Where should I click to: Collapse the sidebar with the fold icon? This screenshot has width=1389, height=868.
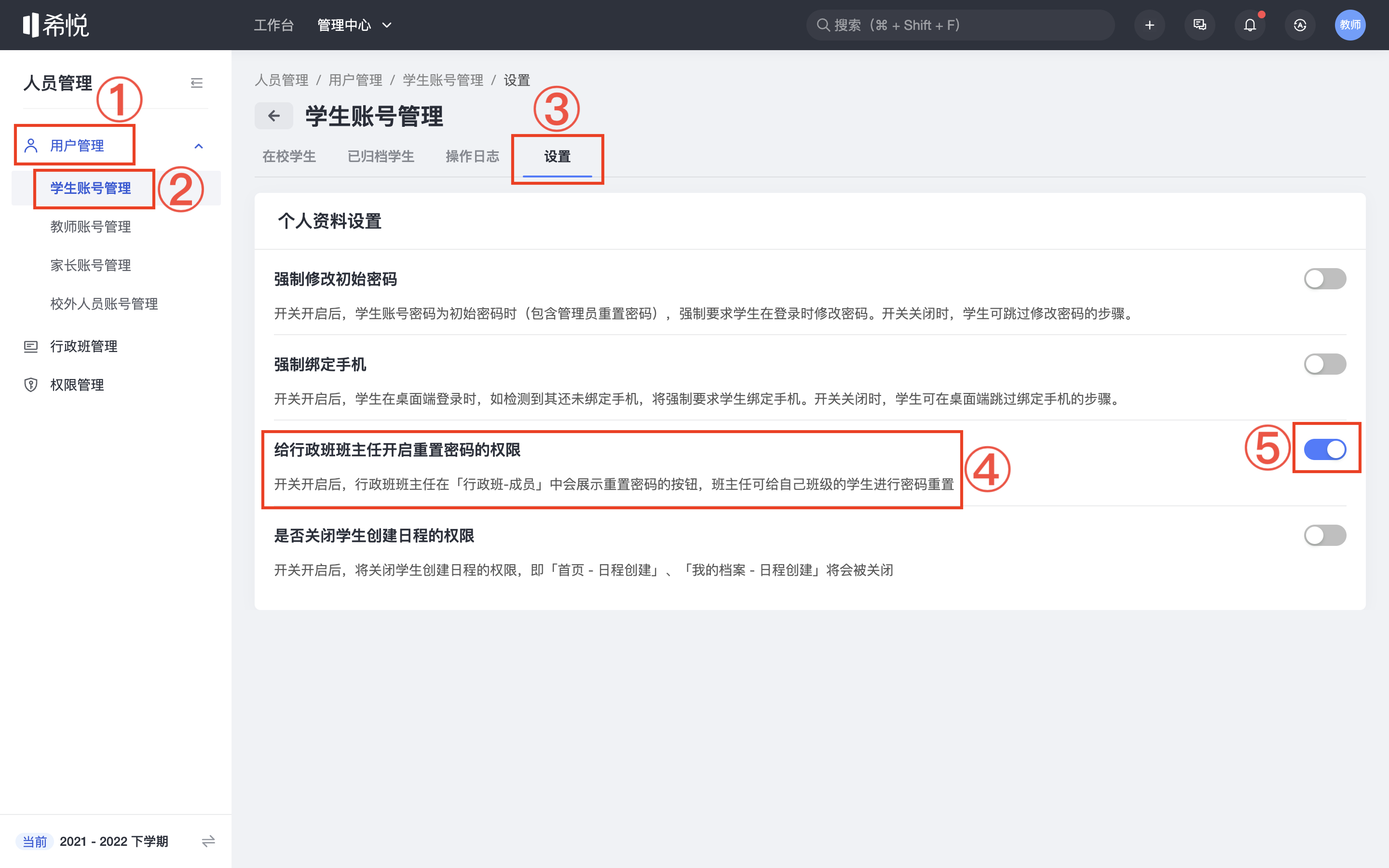click(x=196, y=83)
